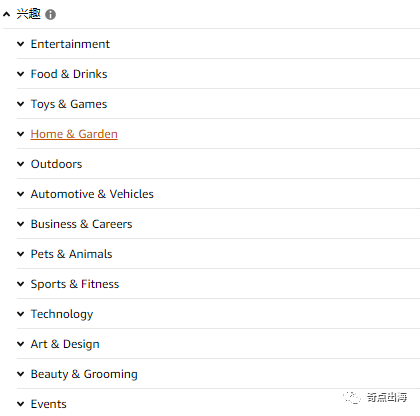Viewport: 420px width, 416px height.
Task: Expand Pets & Animals chevron
Action: click(x=21, y=254)
